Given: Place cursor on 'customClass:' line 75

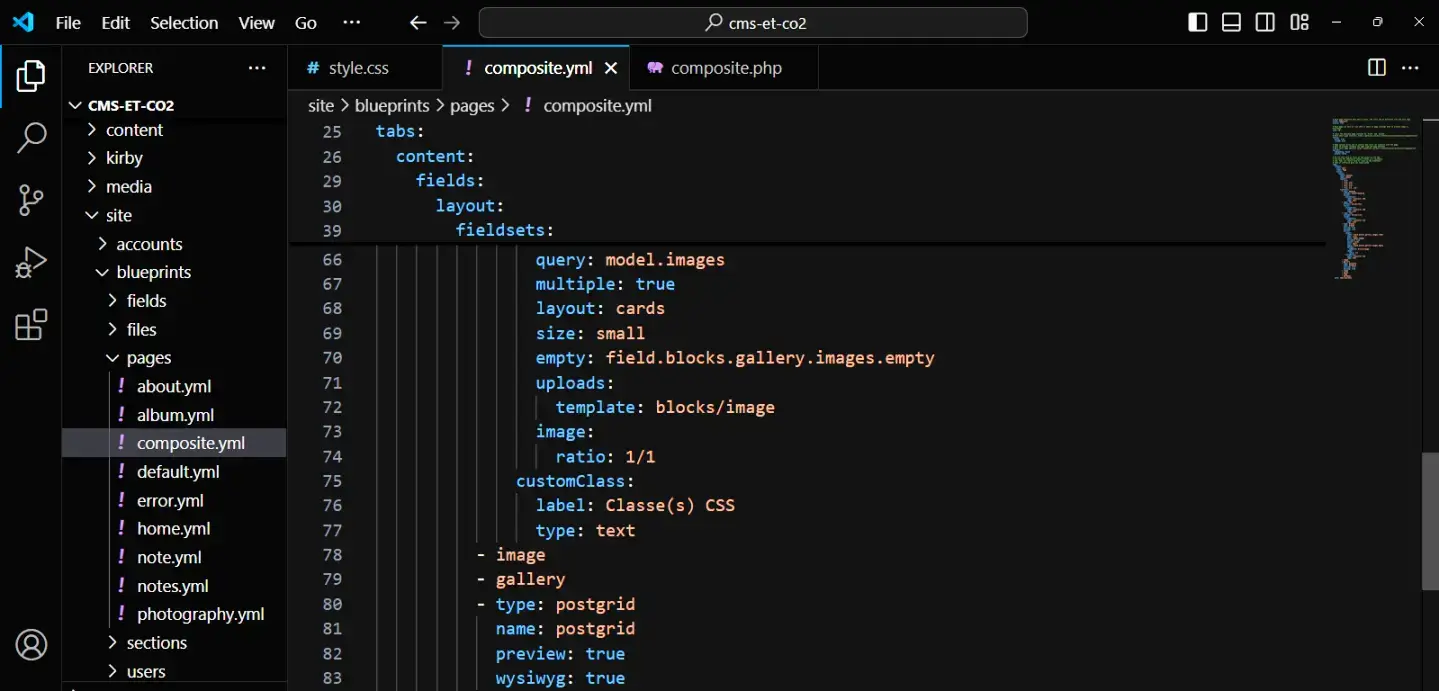Looking at the screenshot, I should point(575,481).
